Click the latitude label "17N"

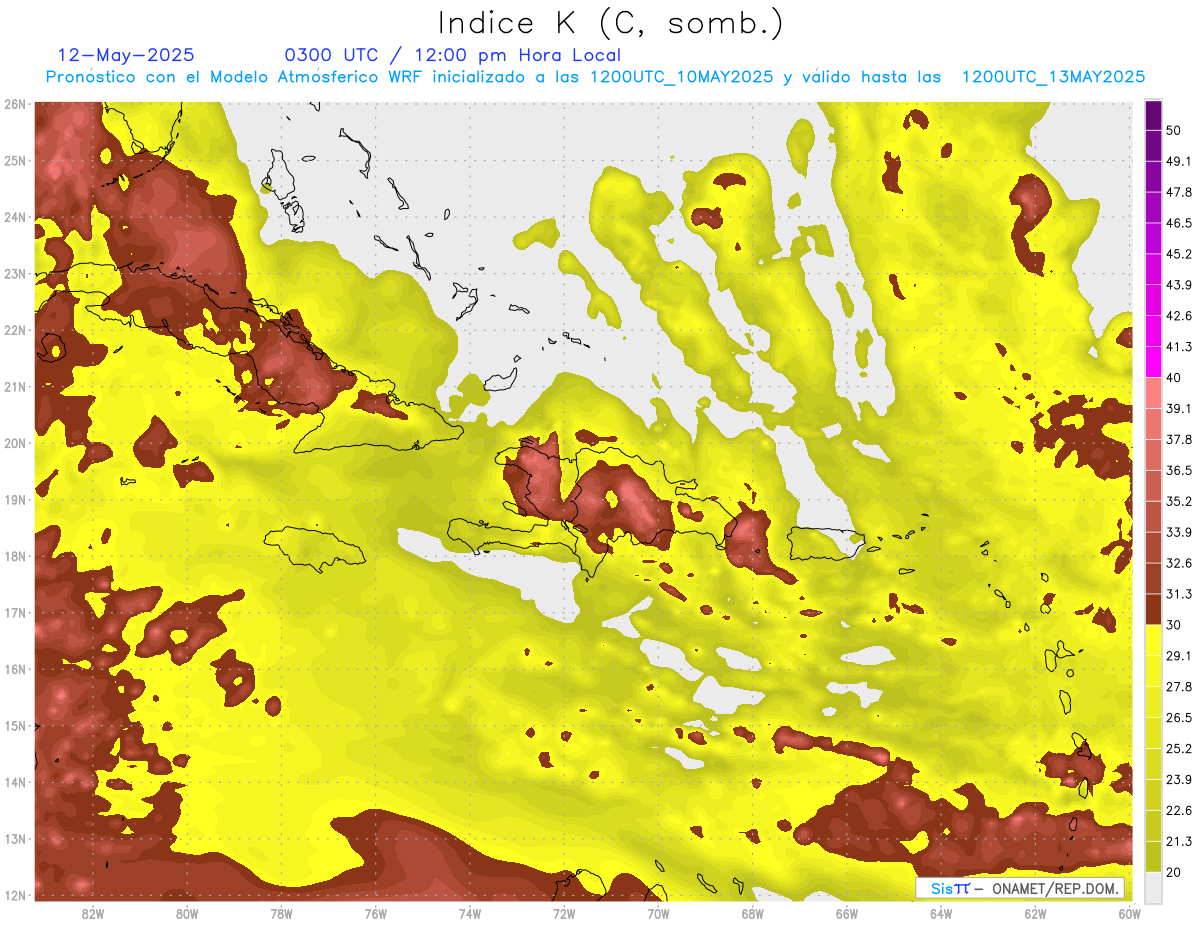tap(15, 613)
